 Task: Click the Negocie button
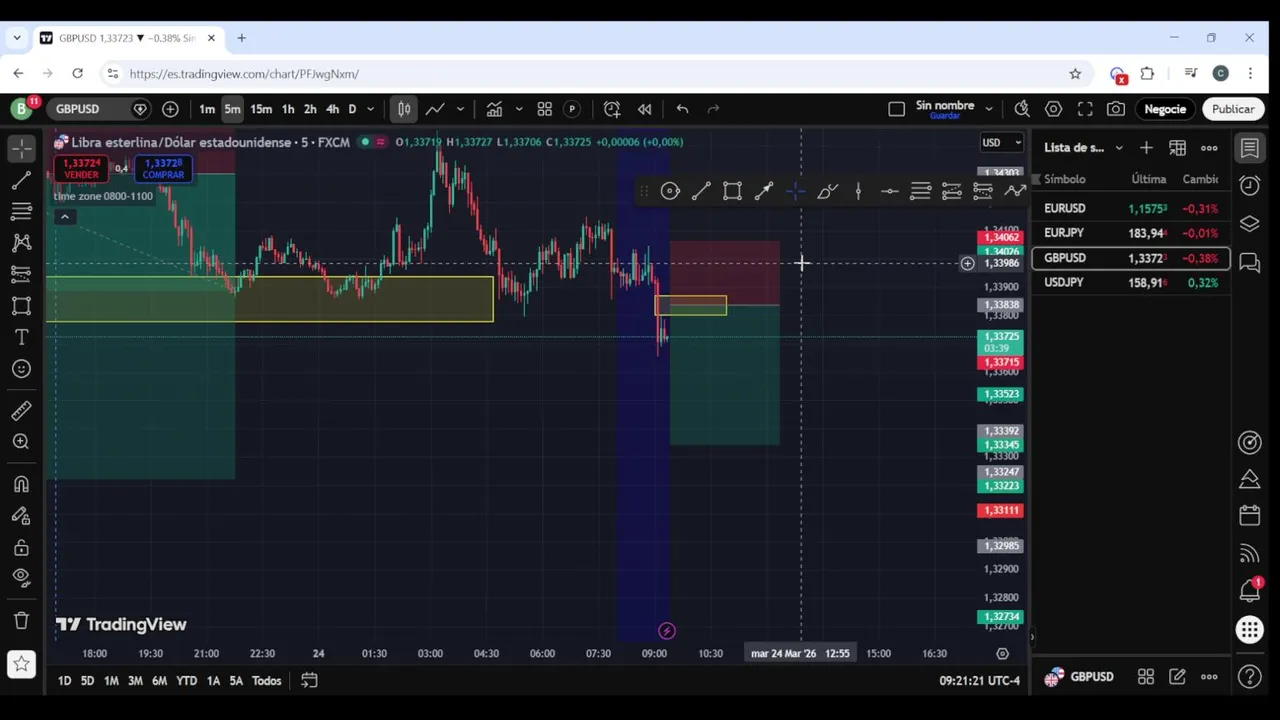pyautogui.click(x=1165, y=109)
